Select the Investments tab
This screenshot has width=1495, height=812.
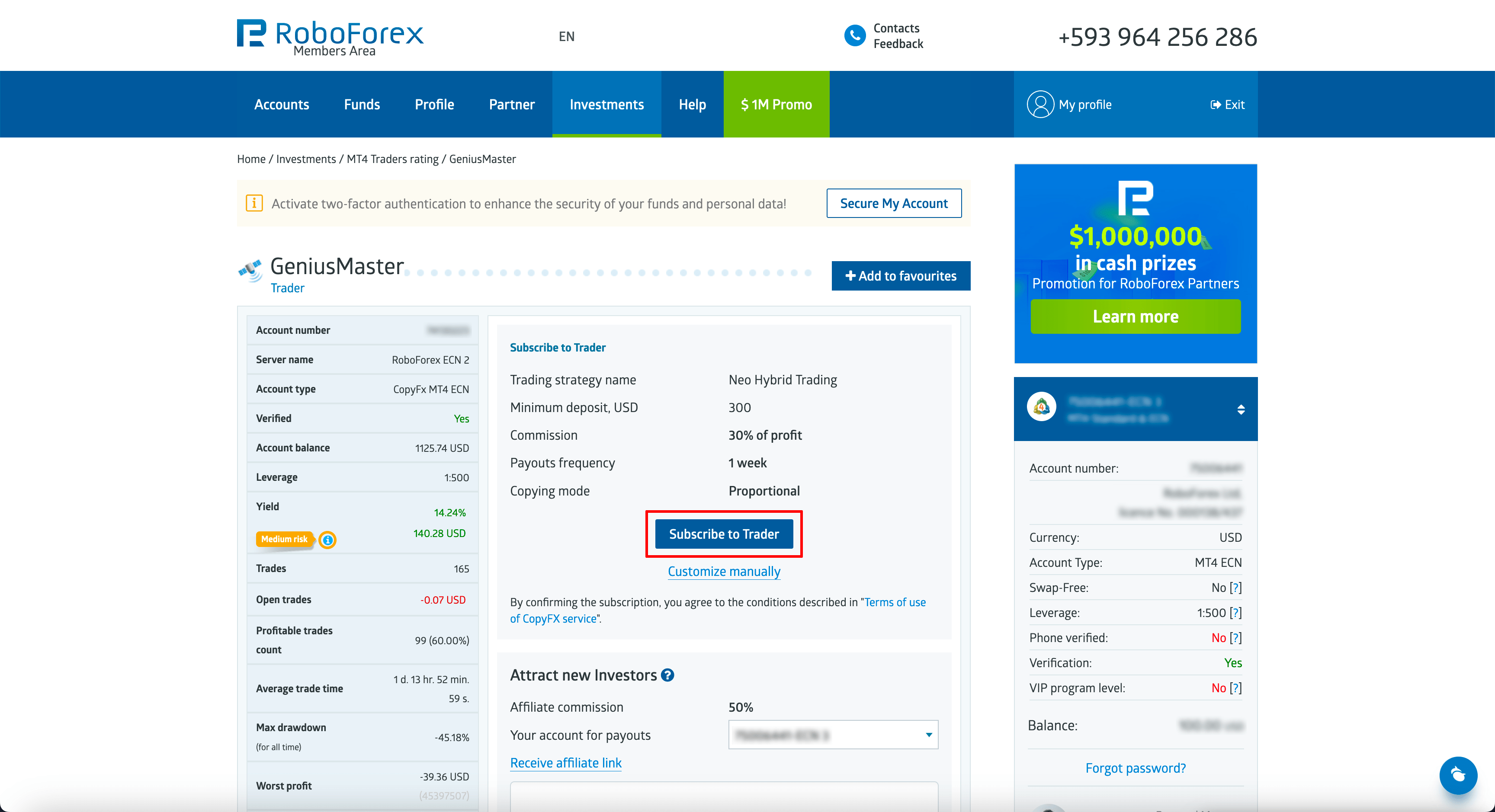[x=606, y=104]
